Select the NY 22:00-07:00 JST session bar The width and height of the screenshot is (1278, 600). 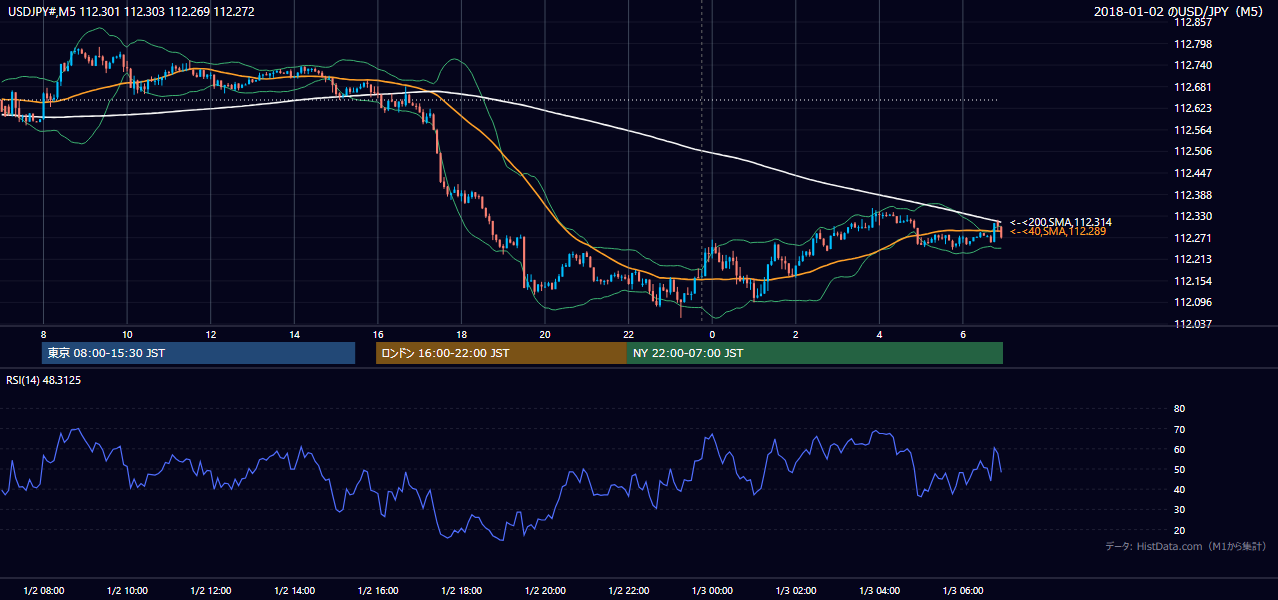pyautogui.click(x=815, y=353)
